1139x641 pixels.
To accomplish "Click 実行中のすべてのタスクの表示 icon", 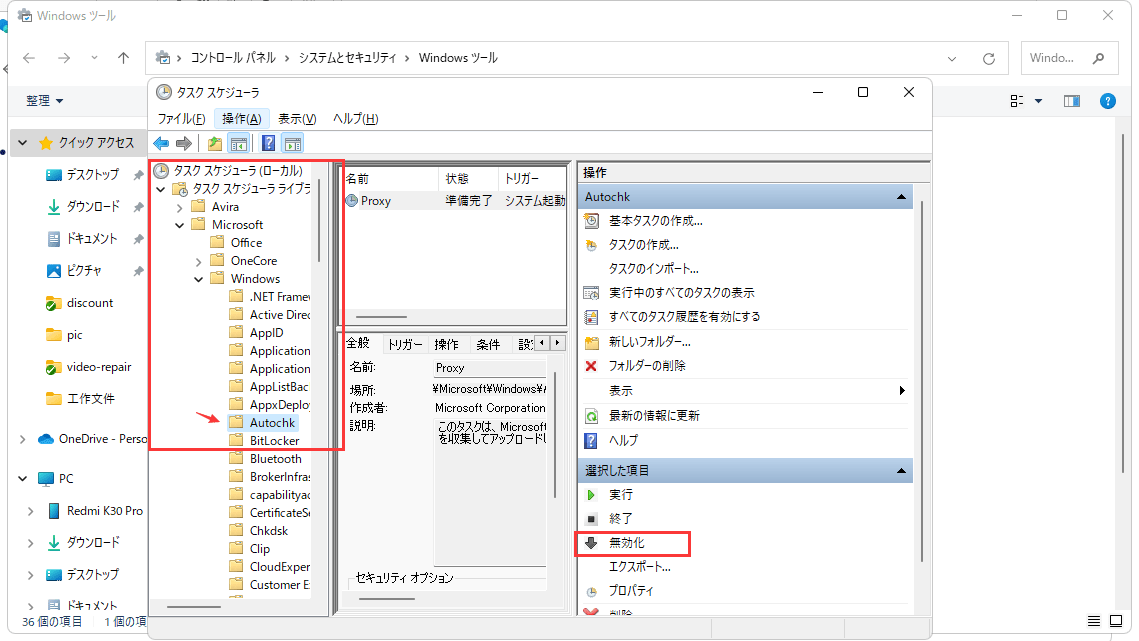I will [x=589, y=291].
